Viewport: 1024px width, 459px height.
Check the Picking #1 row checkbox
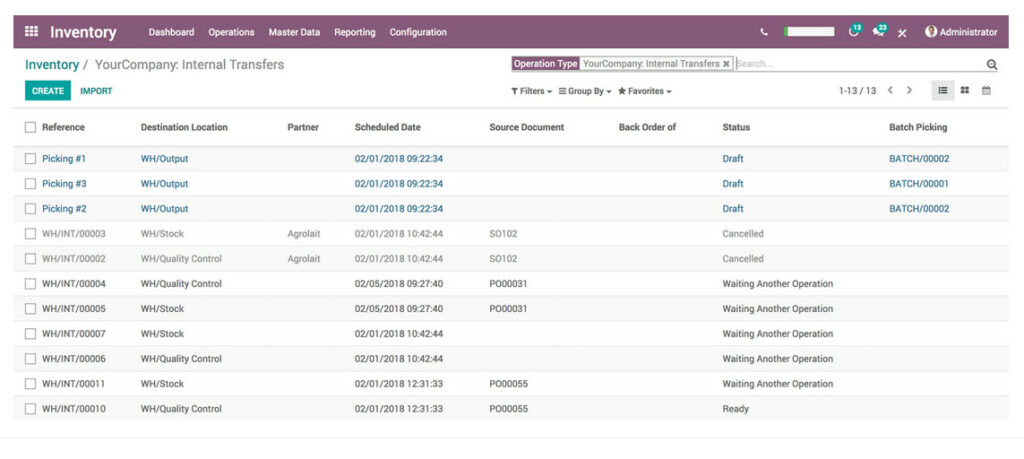(30, 159)
